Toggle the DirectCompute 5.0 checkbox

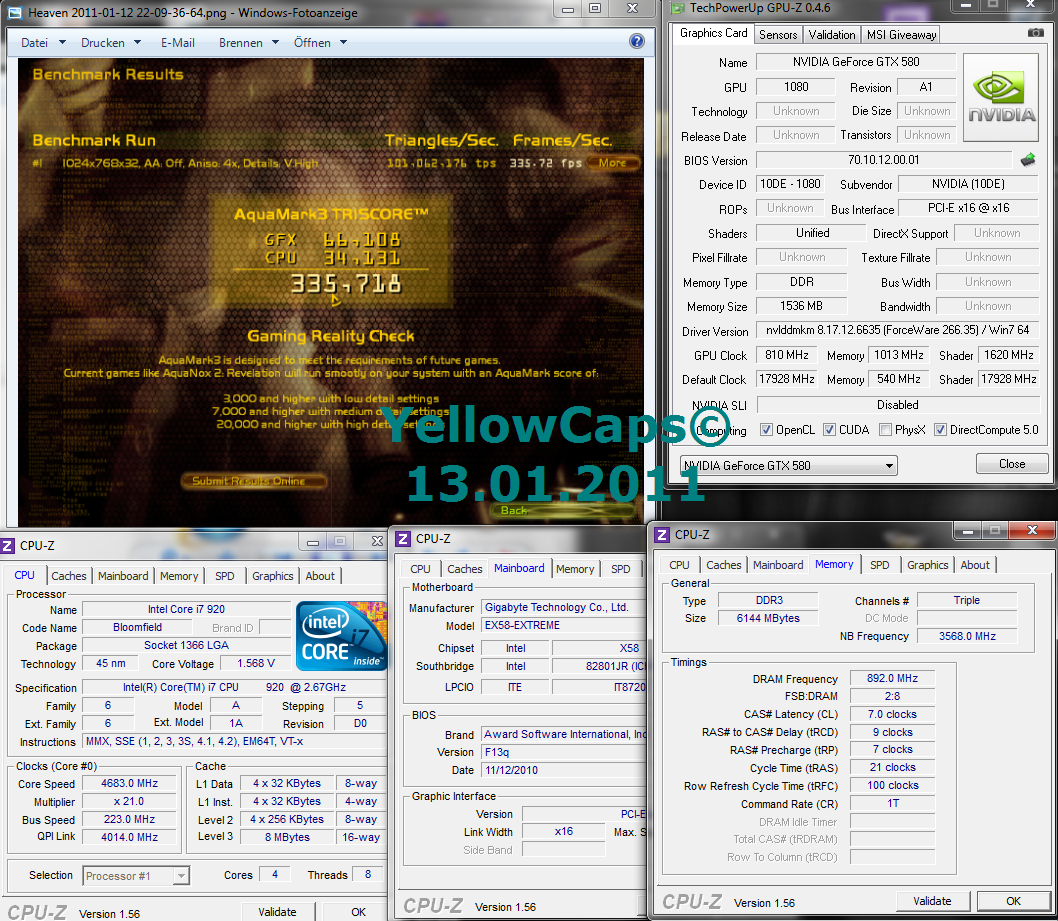(940, 430)
